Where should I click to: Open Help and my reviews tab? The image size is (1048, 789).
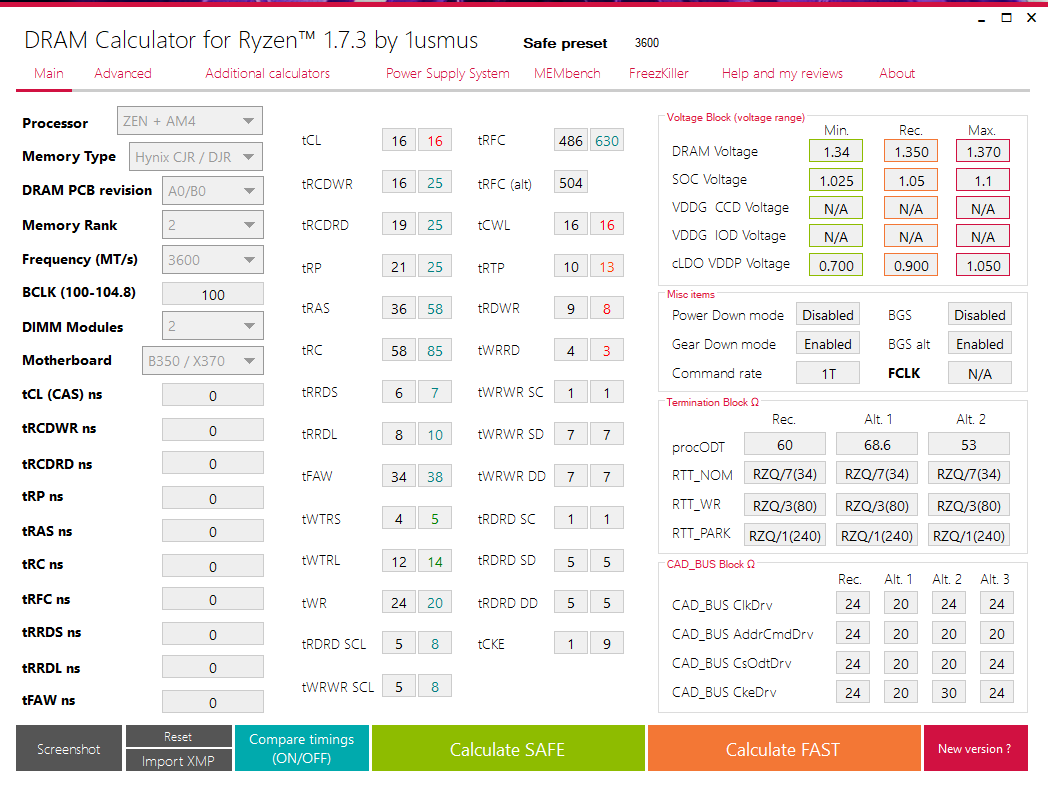[782, 74]
